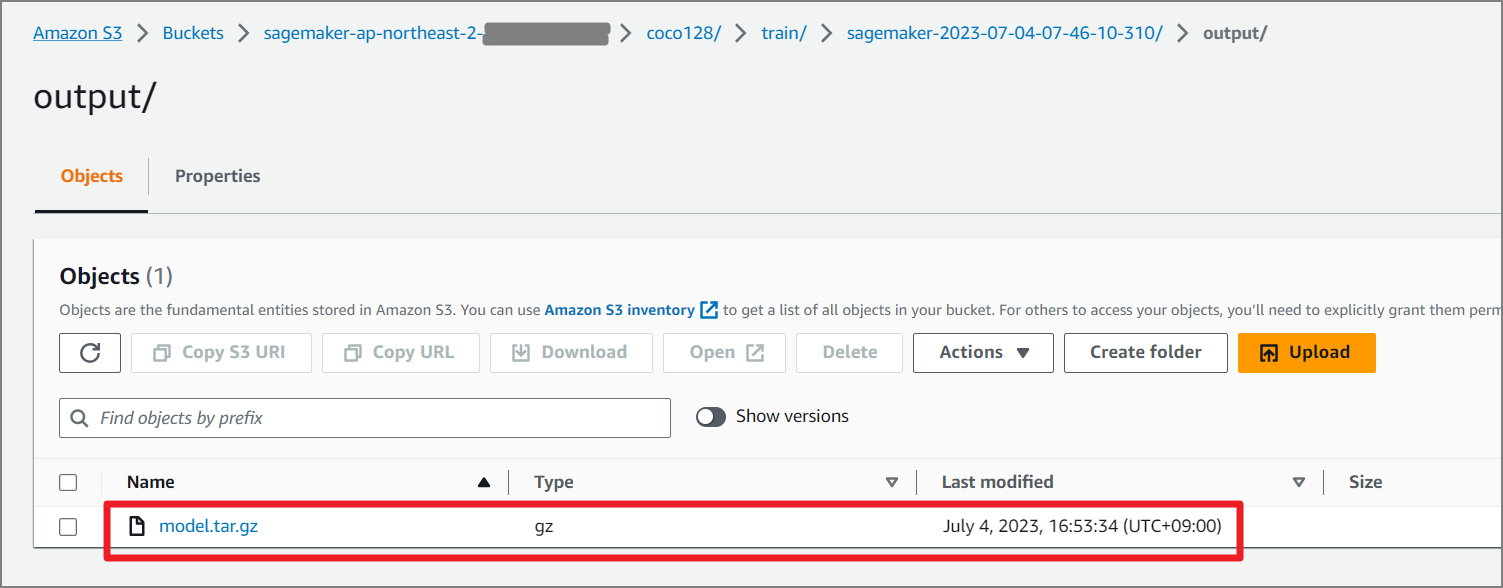The image size is (1503, 588).
Task: Click the Copy URL button
Action: click(400, 353)
